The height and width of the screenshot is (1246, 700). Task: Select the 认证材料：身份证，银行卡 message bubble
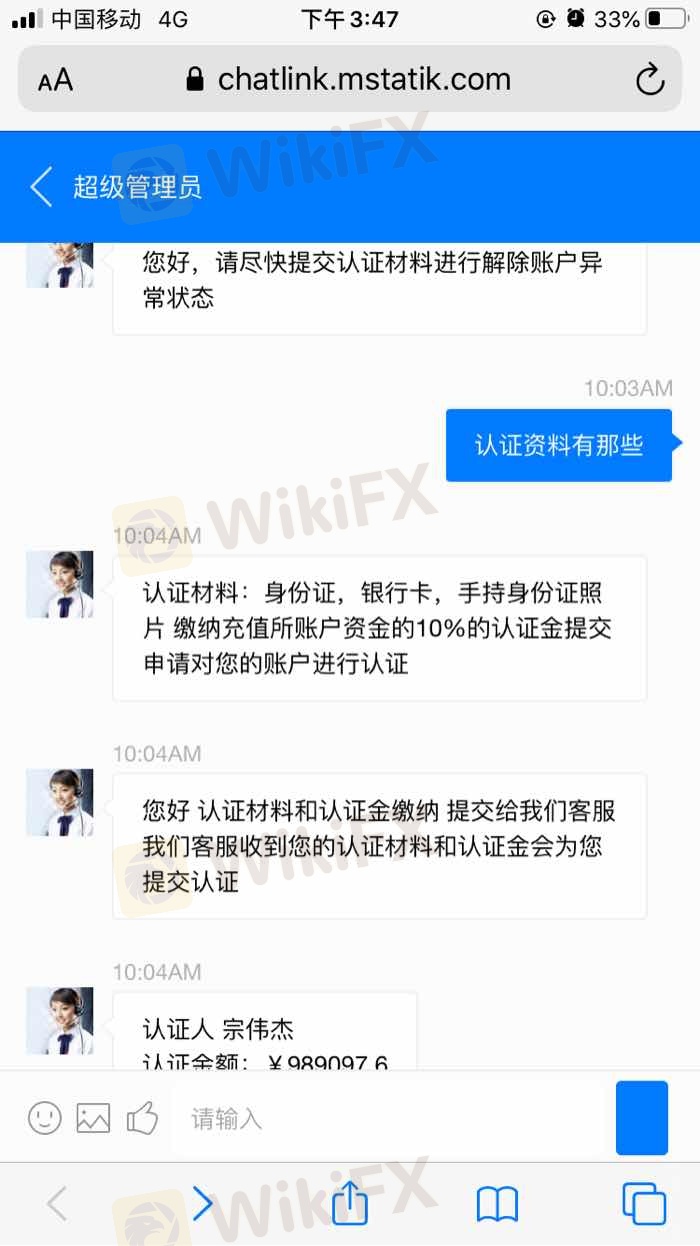tap(380, 628)
